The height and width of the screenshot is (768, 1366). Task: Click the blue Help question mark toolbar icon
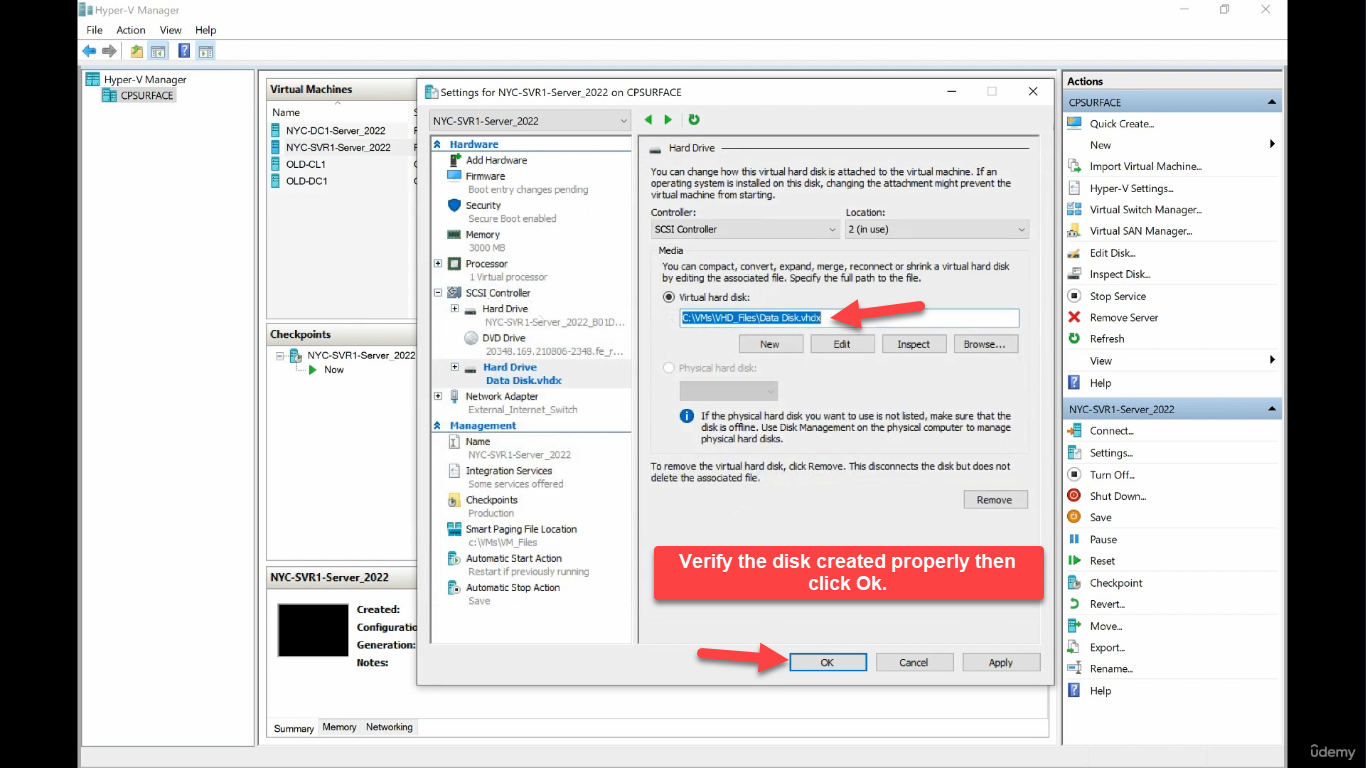click(x=184, y=51)
